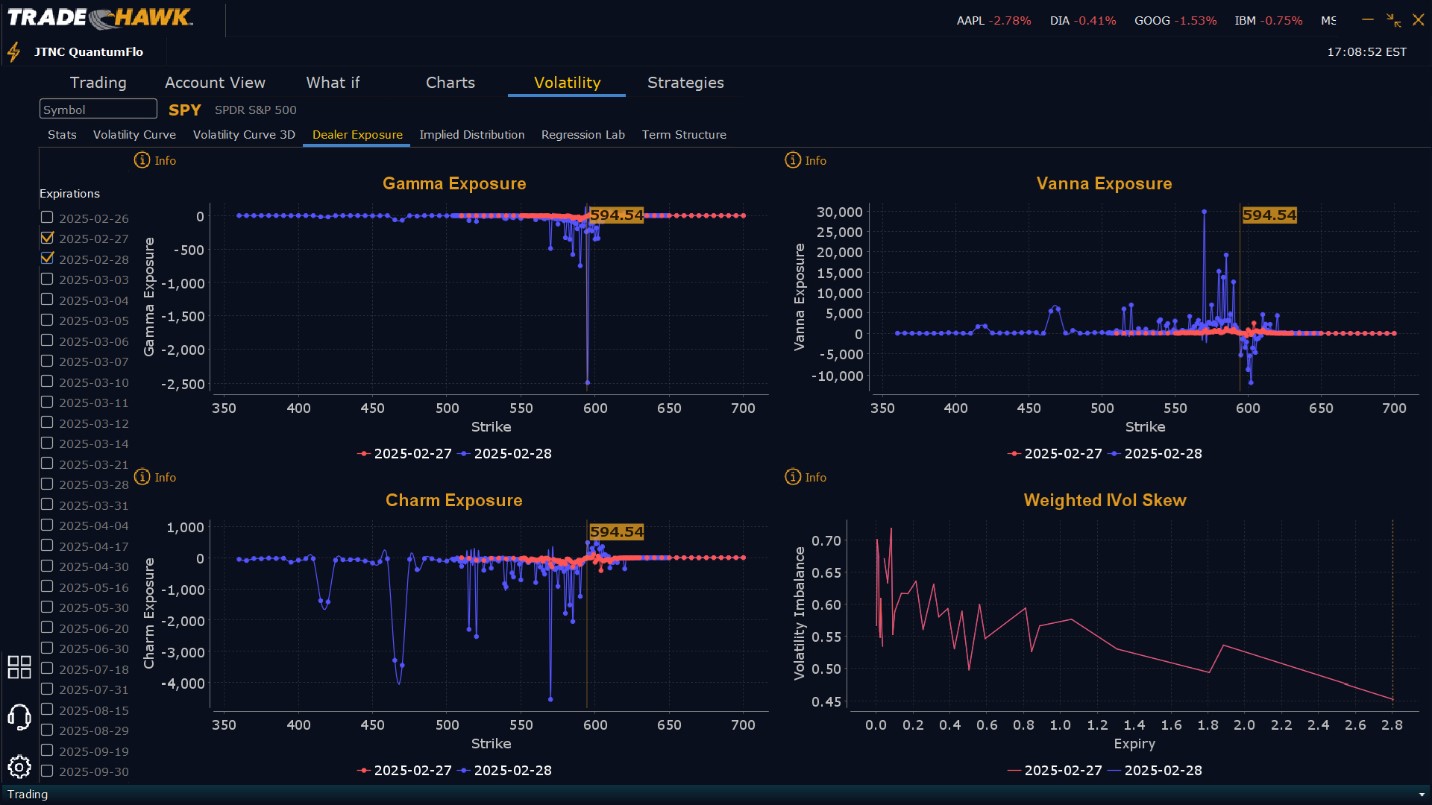Viewport: 1432px width, 805px height.
Task: Click the Info icon above Vanna Exposure
Action: click(793, 160)
